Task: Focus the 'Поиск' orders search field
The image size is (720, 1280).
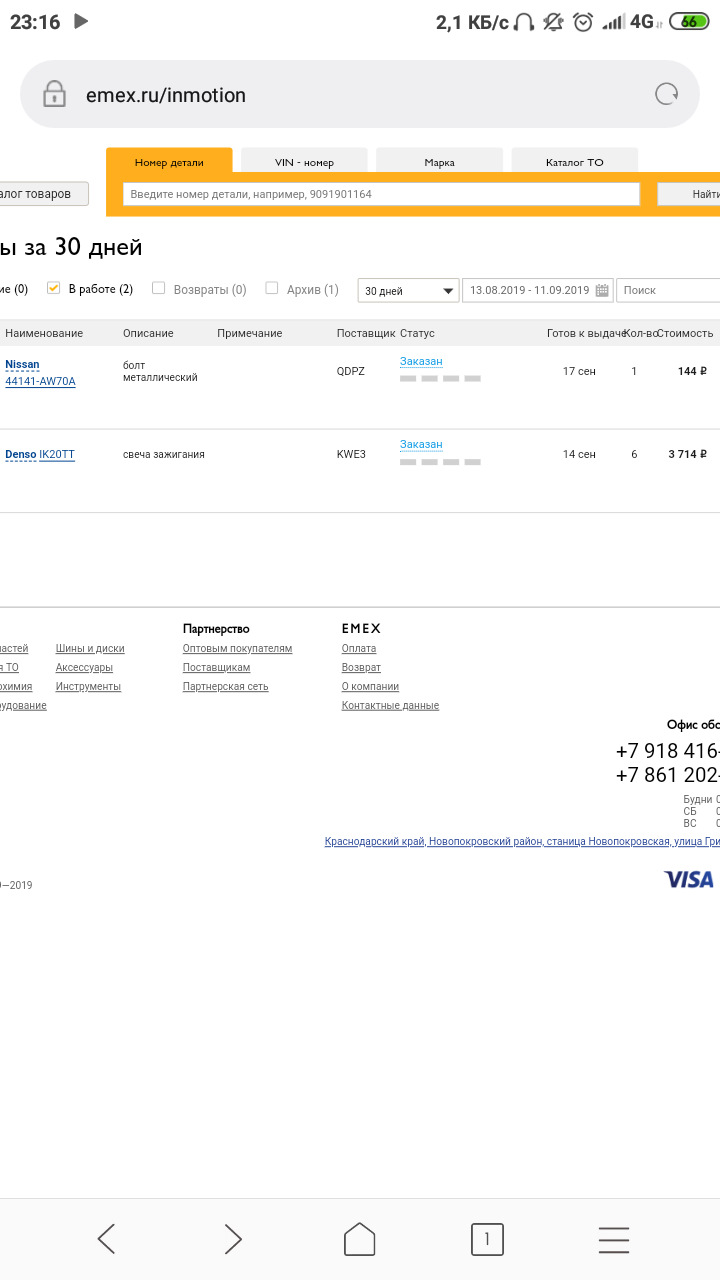Action: tap(668, 290)
